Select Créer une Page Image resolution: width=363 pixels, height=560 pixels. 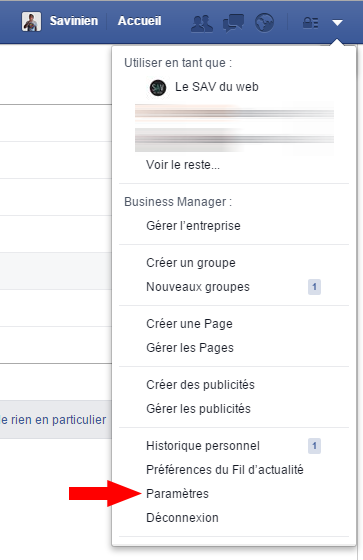(x=189, y=324)
